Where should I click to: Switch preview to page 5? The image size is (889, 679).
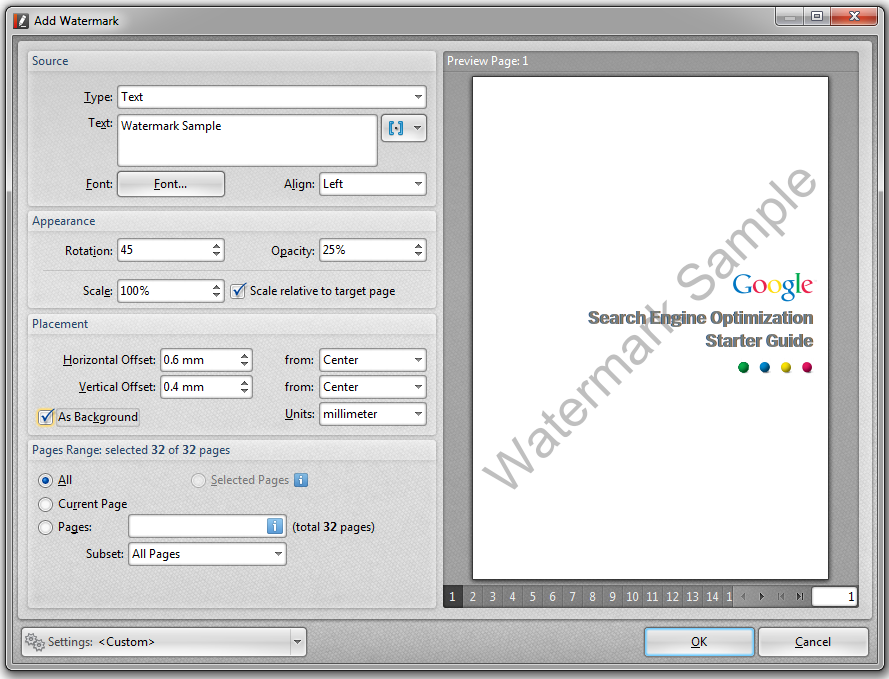pyautogui.click(x=532, y=596)
